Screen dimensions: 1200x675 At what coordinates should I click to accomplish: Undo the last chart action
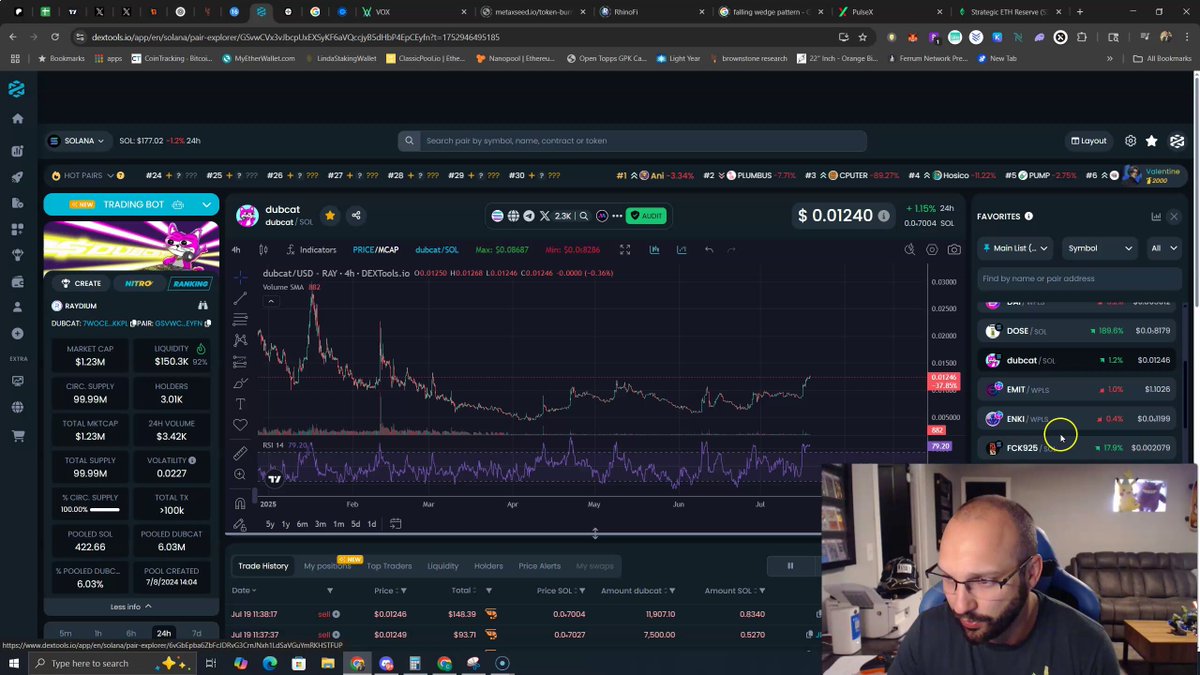coord(708,249)
